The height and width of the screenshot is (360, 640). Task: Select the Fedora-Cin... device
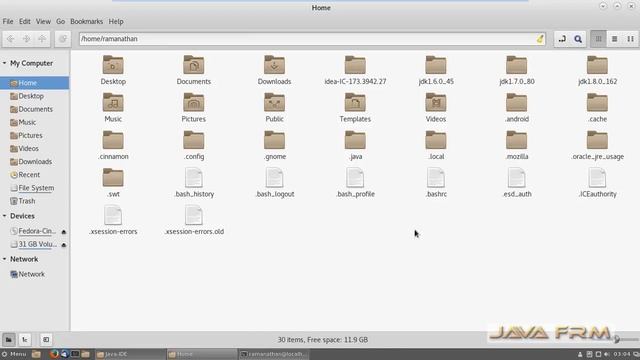(33, 231)
